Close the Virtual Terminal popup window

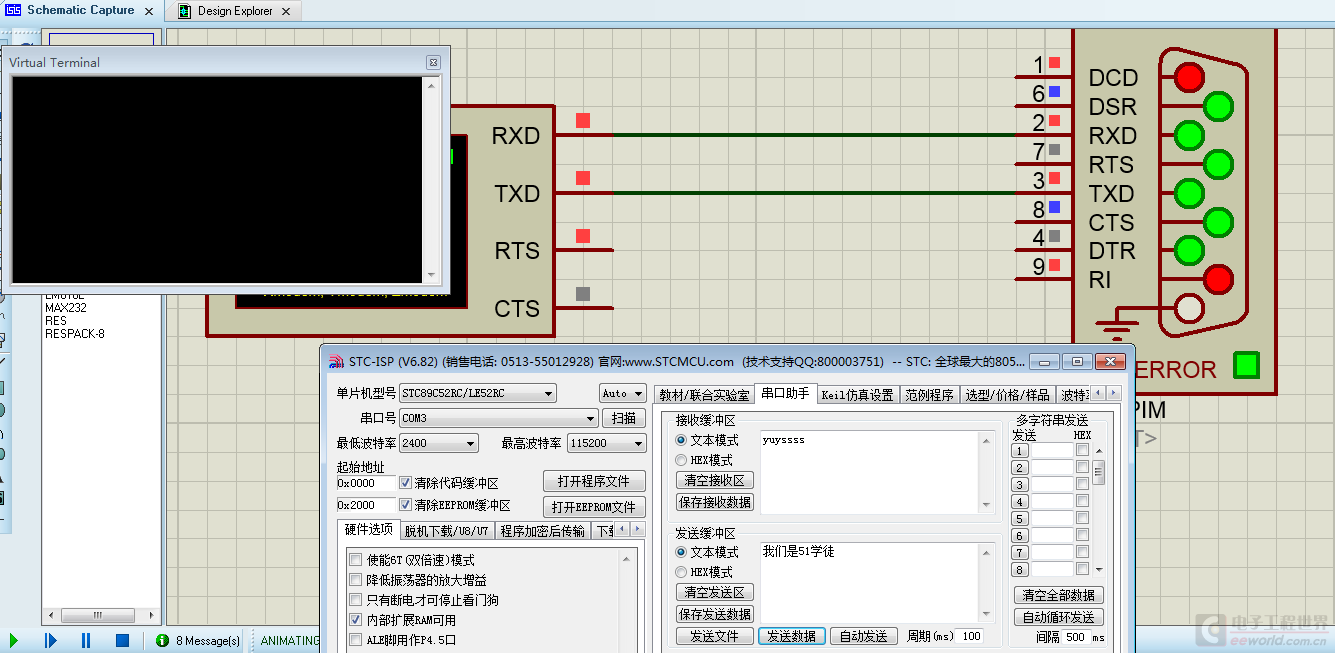pos(433,62)
